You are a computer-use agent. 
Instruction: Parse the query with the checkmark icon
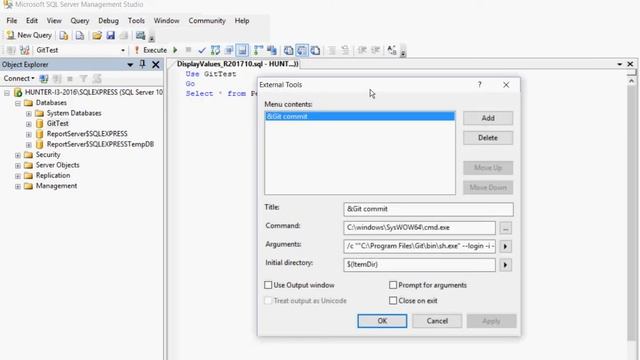[202, 50]
